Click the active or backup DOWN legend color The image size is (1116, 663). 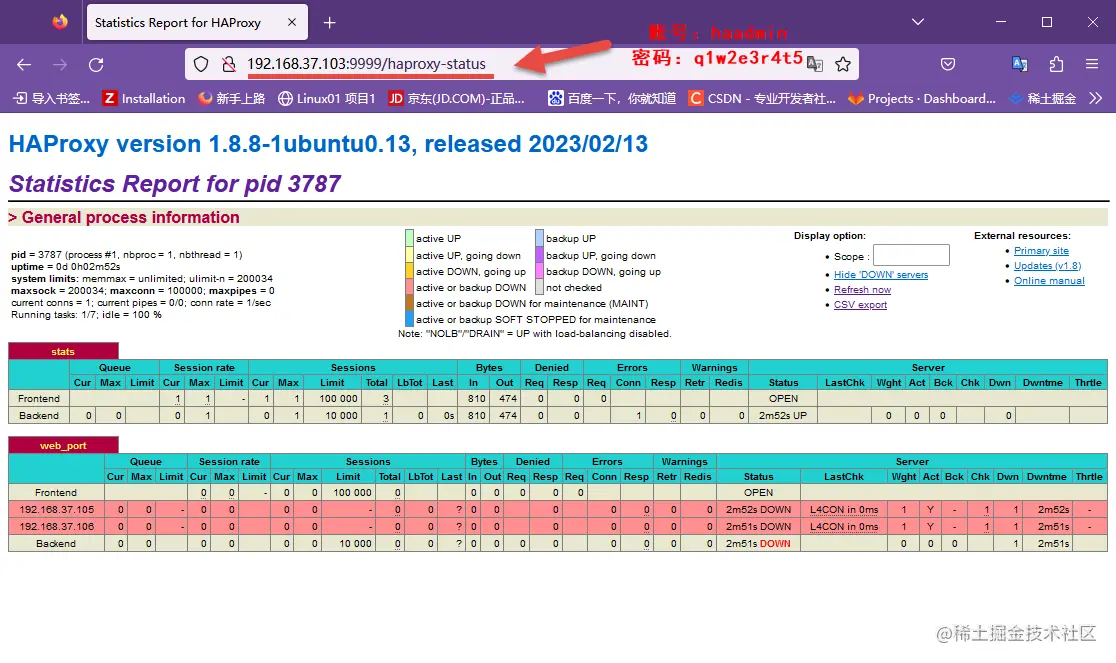tap(409, 287)
